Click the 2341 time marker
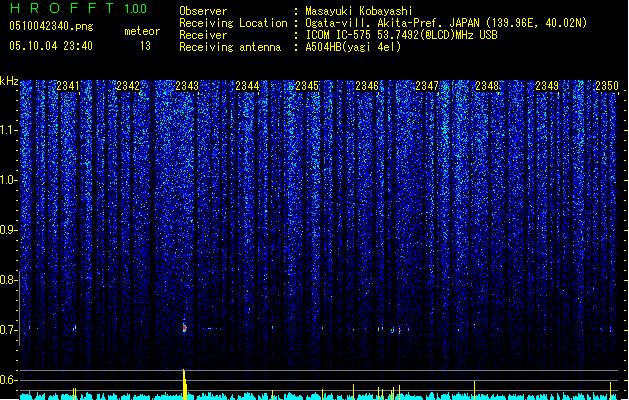The height and width of the screenshot is (400, 629). 68,86
